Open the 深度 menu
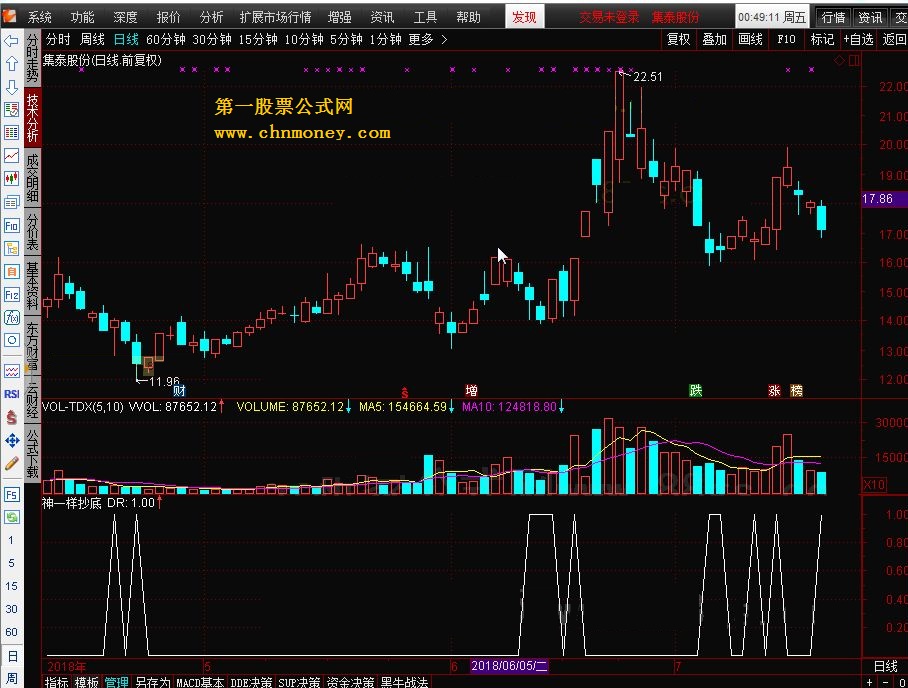This screenshot has height=688, width=908. tap(125, 17)
